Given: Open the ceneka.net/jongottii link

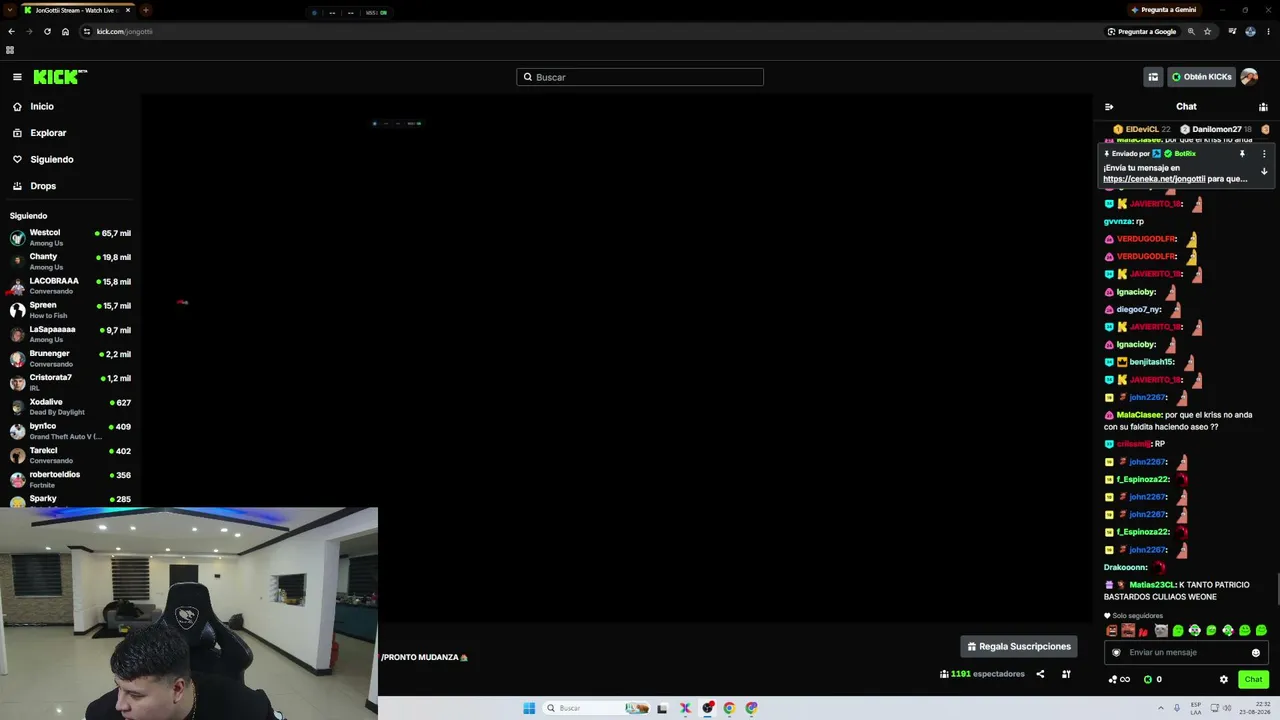Looking at the screenshot, I should [x=1154, y=179].
